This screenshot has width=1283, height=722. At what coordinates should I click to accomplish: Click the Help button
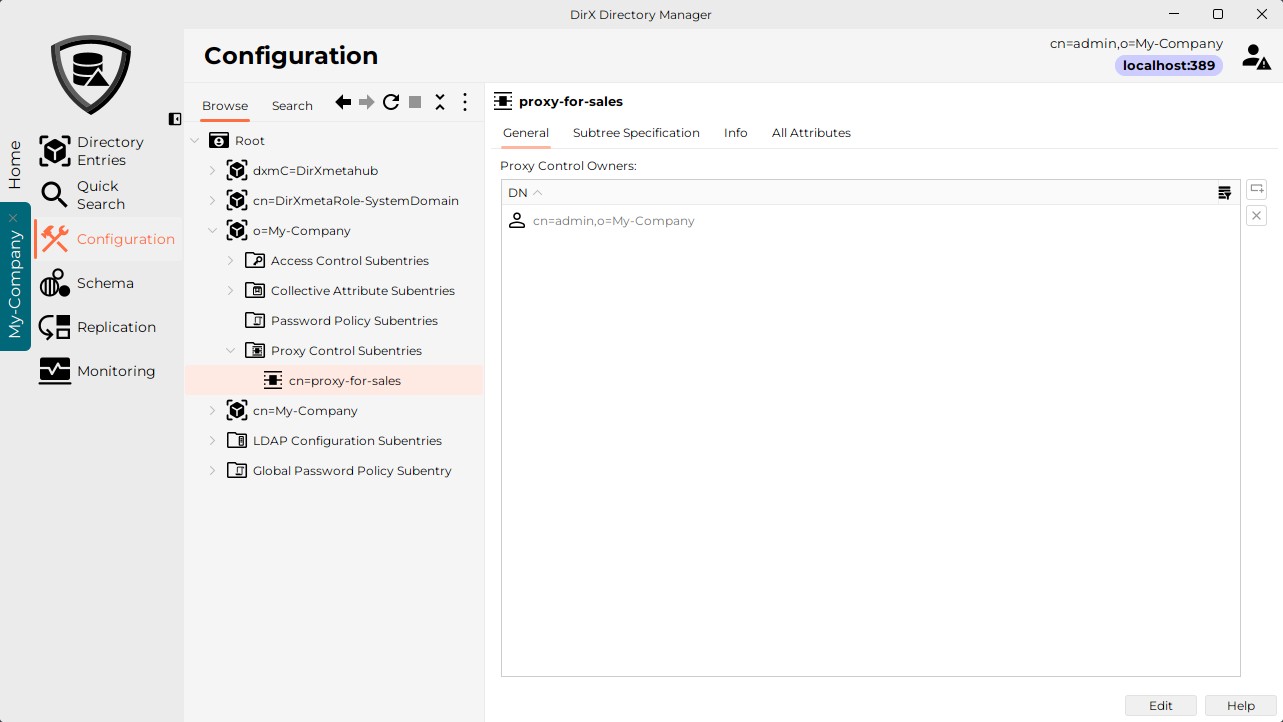(x=1241, y=706)
